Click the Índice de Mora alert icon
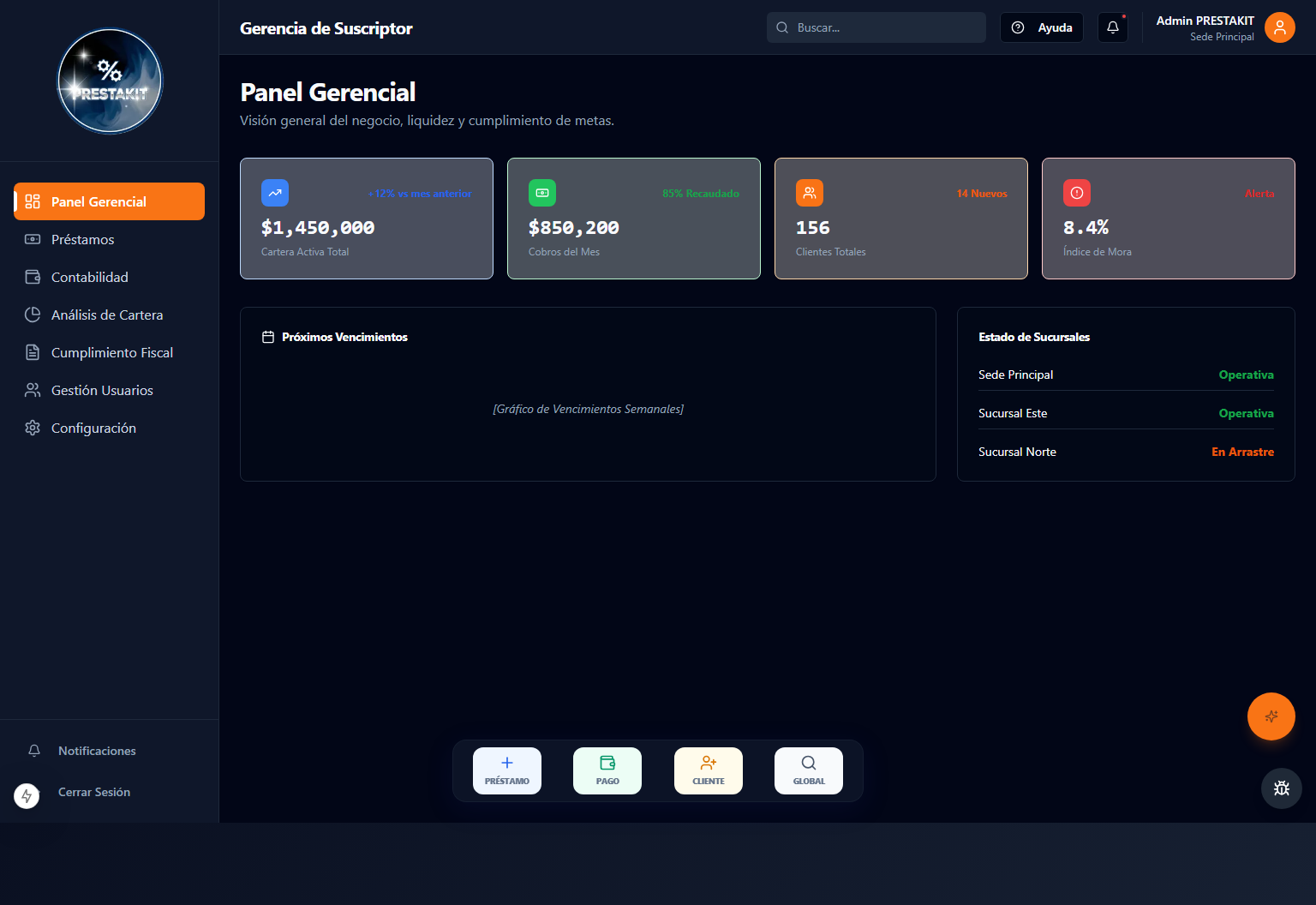 pos(1077,193)
